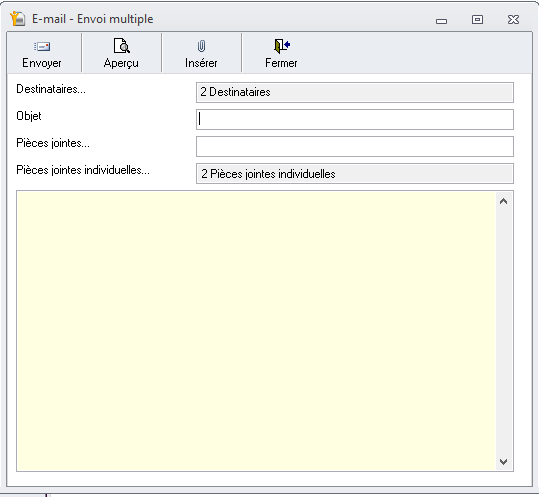Viewport: 539px width, 497px height.
Task: Open the Destinataires... recipient selector
Action: click(x=51, y=89)
